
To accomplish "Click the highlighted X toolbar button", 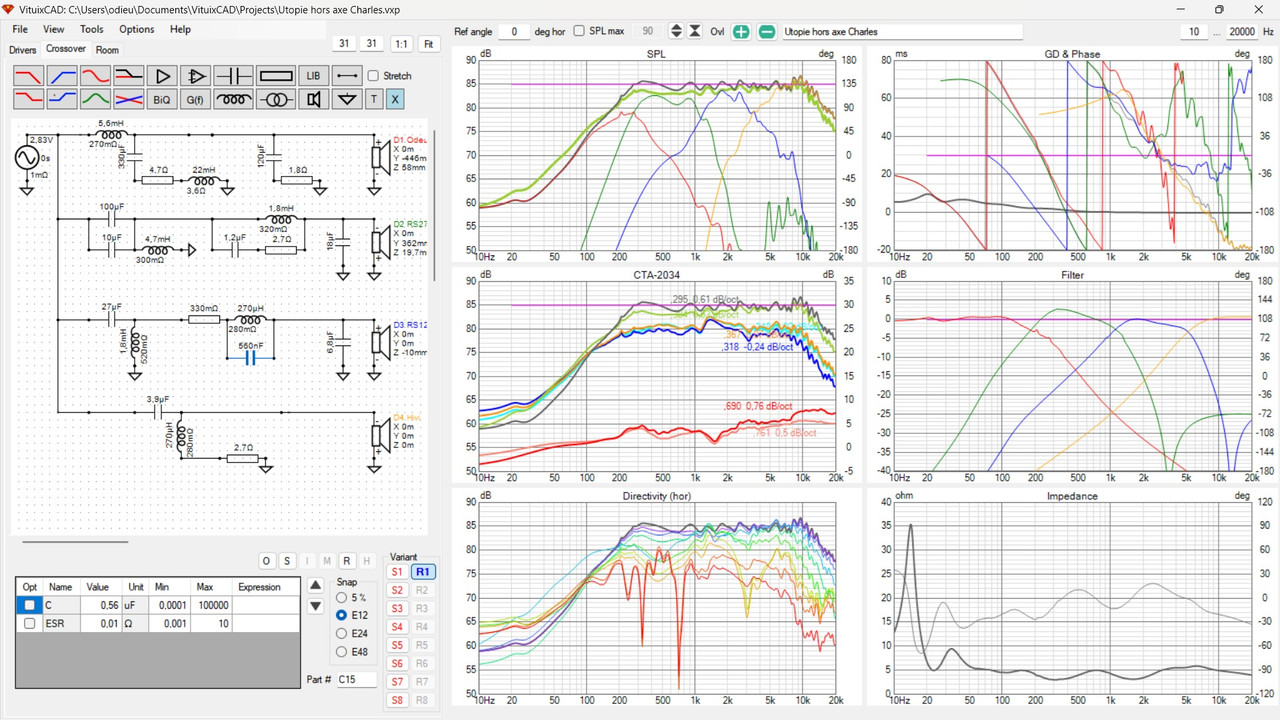I will [394, 99].
